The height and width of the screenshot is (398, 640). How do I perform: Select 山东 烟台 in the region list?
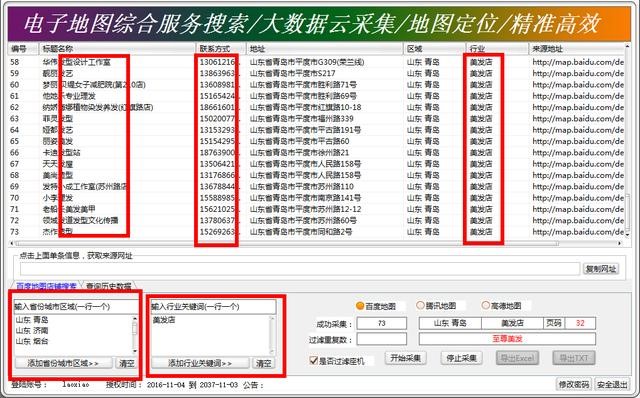coord(32,341)
